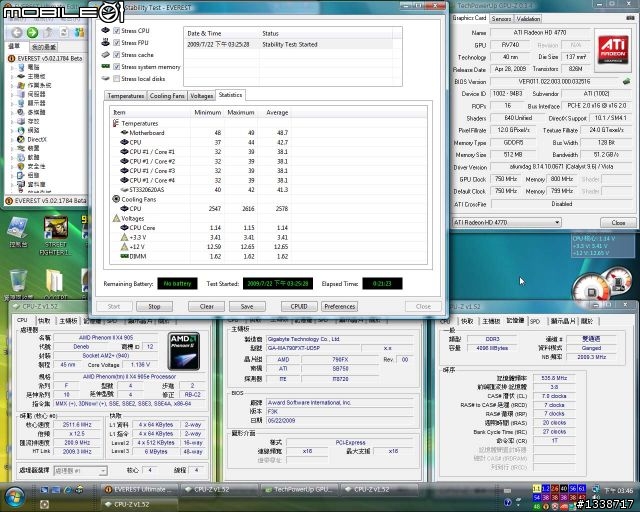Click the BIOS save chip icon in GPU-Z
The image size is (640, 512).
click(627, 81)
